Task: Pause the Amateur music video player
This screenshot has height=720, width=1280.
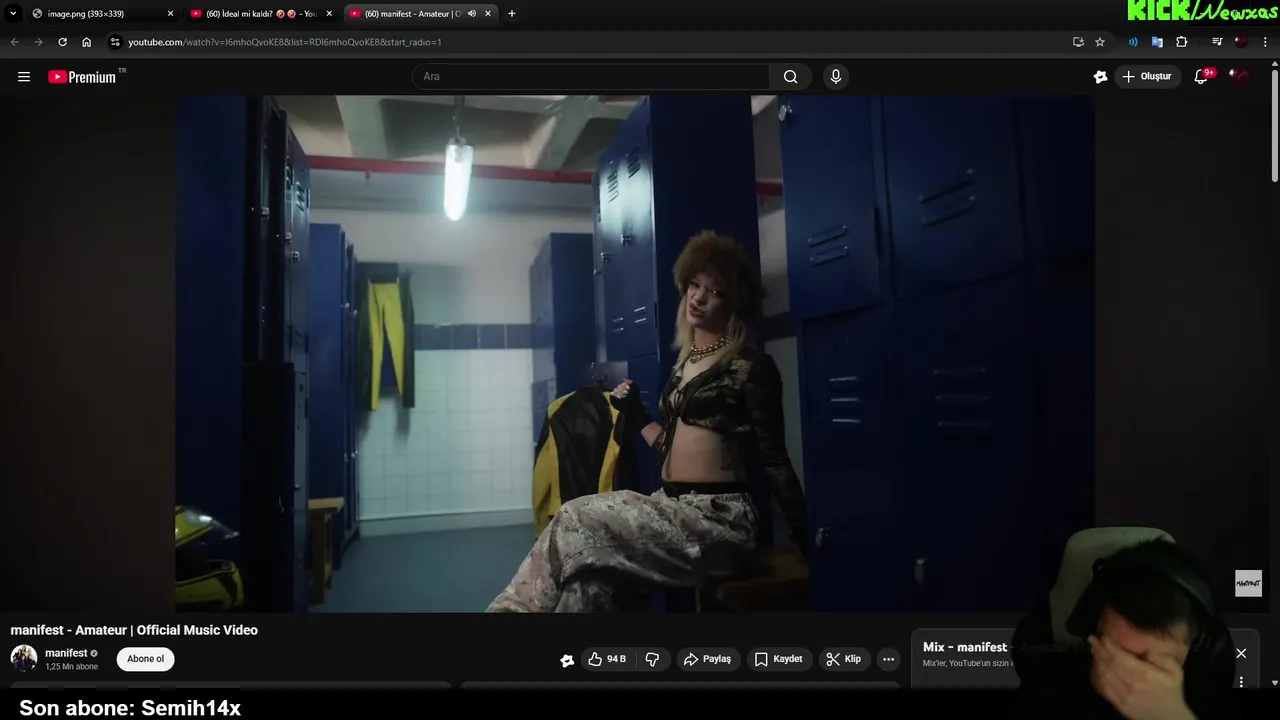Action: 635,353
